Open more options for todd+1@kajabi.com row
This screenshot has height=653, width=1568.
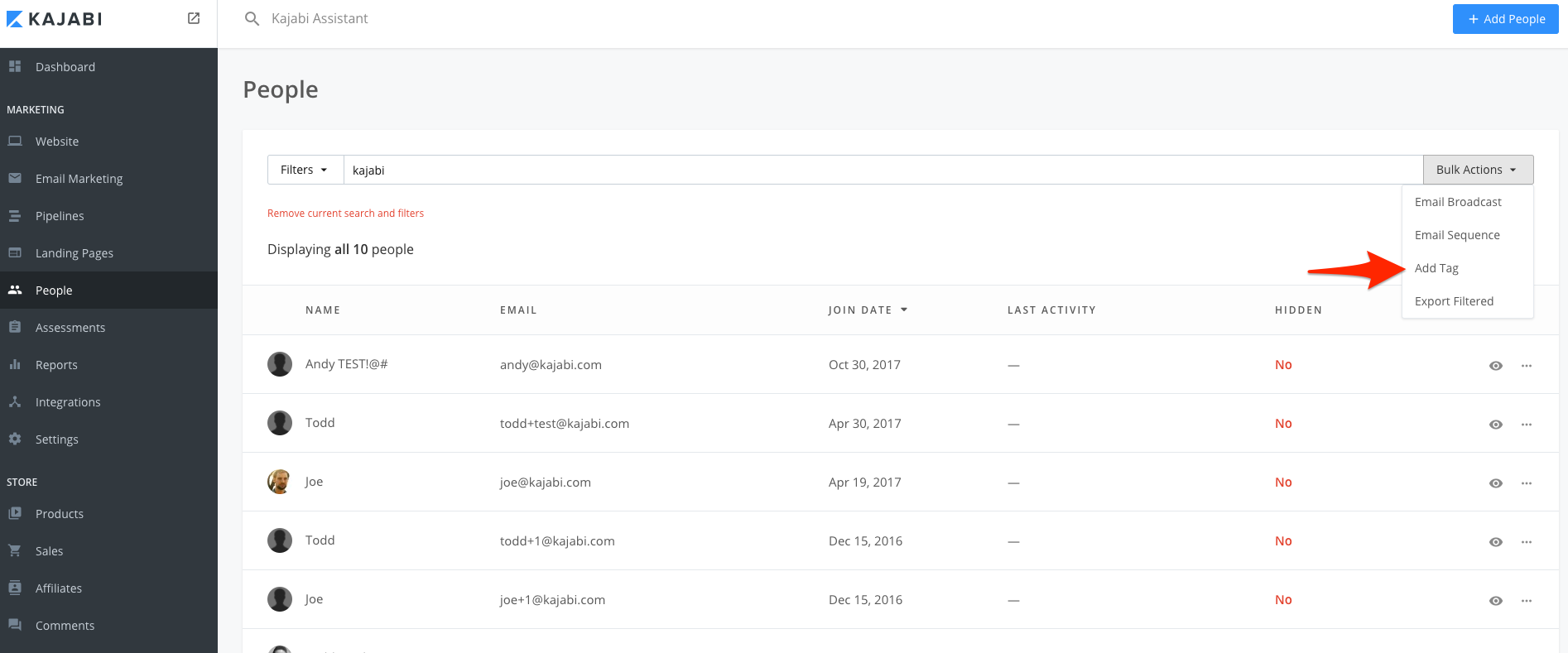point(1527,541)
